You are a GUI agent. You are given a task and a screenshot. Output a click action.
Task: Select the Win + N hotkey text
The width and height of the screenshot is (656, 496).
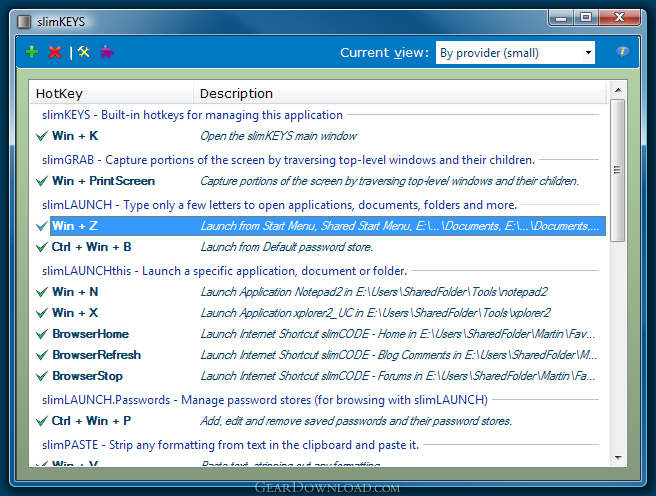click(75, 292)
